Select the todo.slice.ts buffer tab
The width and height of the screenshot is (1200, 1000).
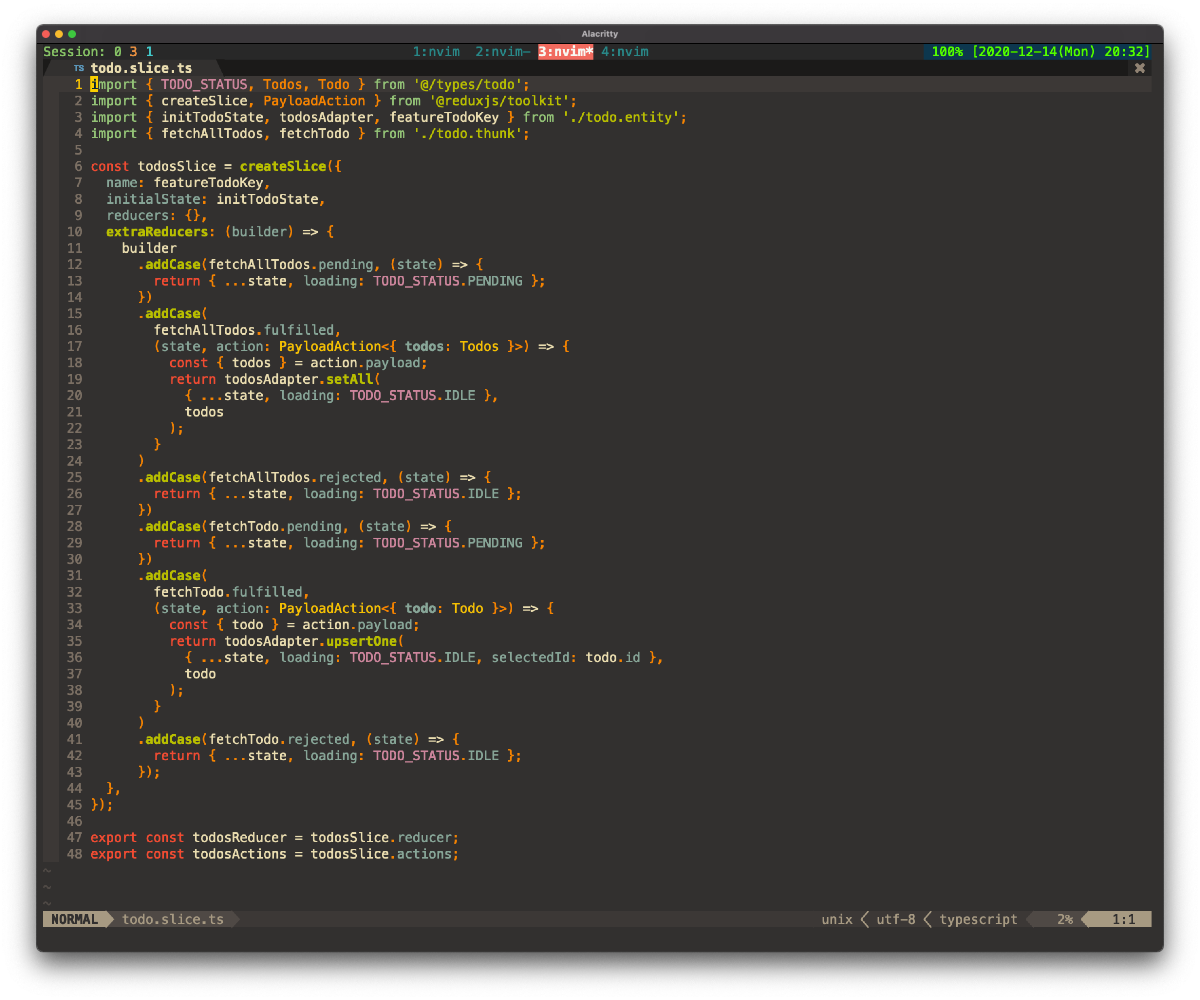(x=133, y=68)
